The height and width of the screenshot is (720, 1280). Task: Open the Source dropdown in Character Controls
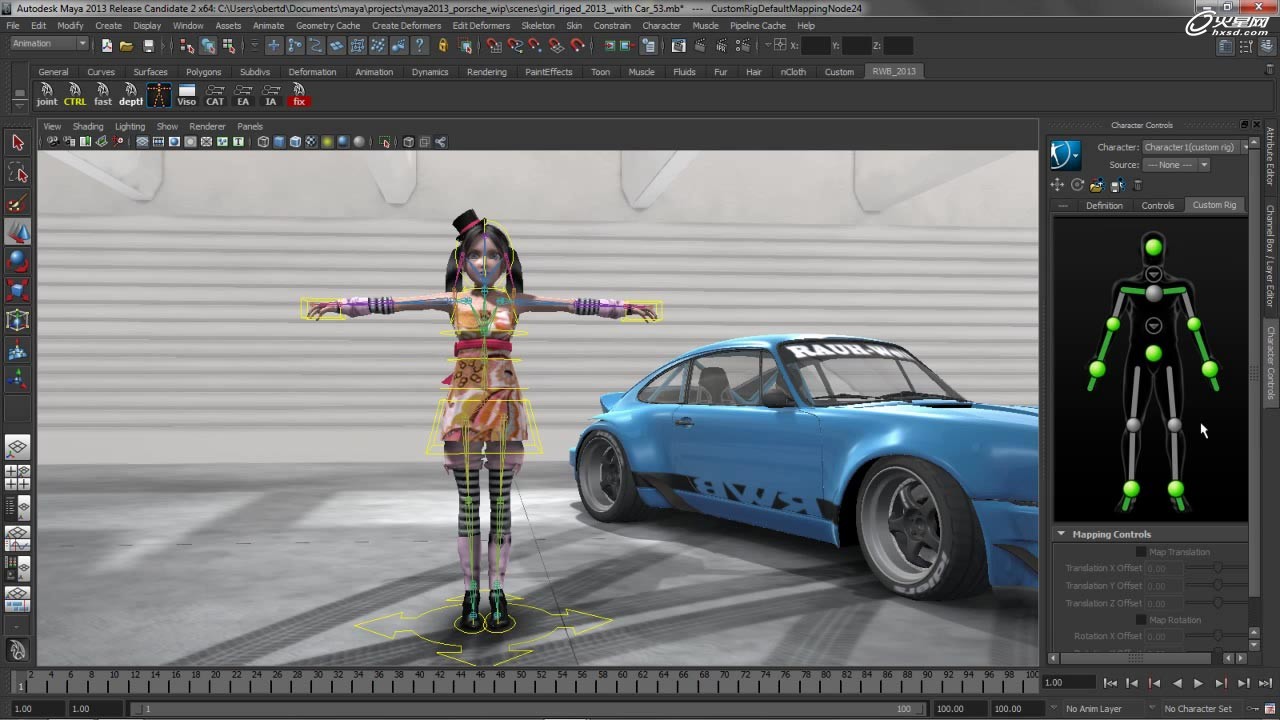(1176, 165)
